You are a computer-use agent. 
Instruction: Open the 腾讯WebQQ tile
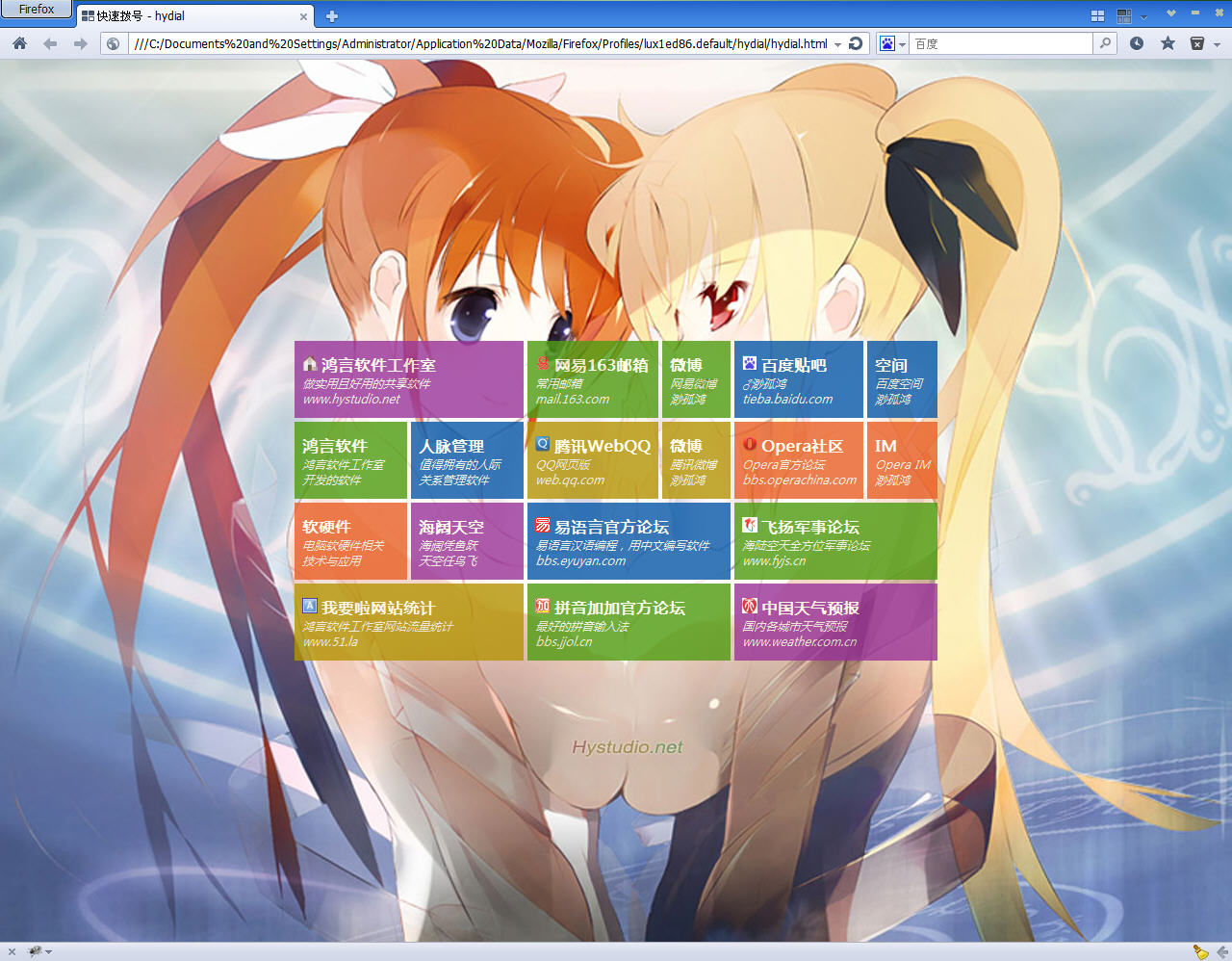pyautogui.click(x=593, y=460)
